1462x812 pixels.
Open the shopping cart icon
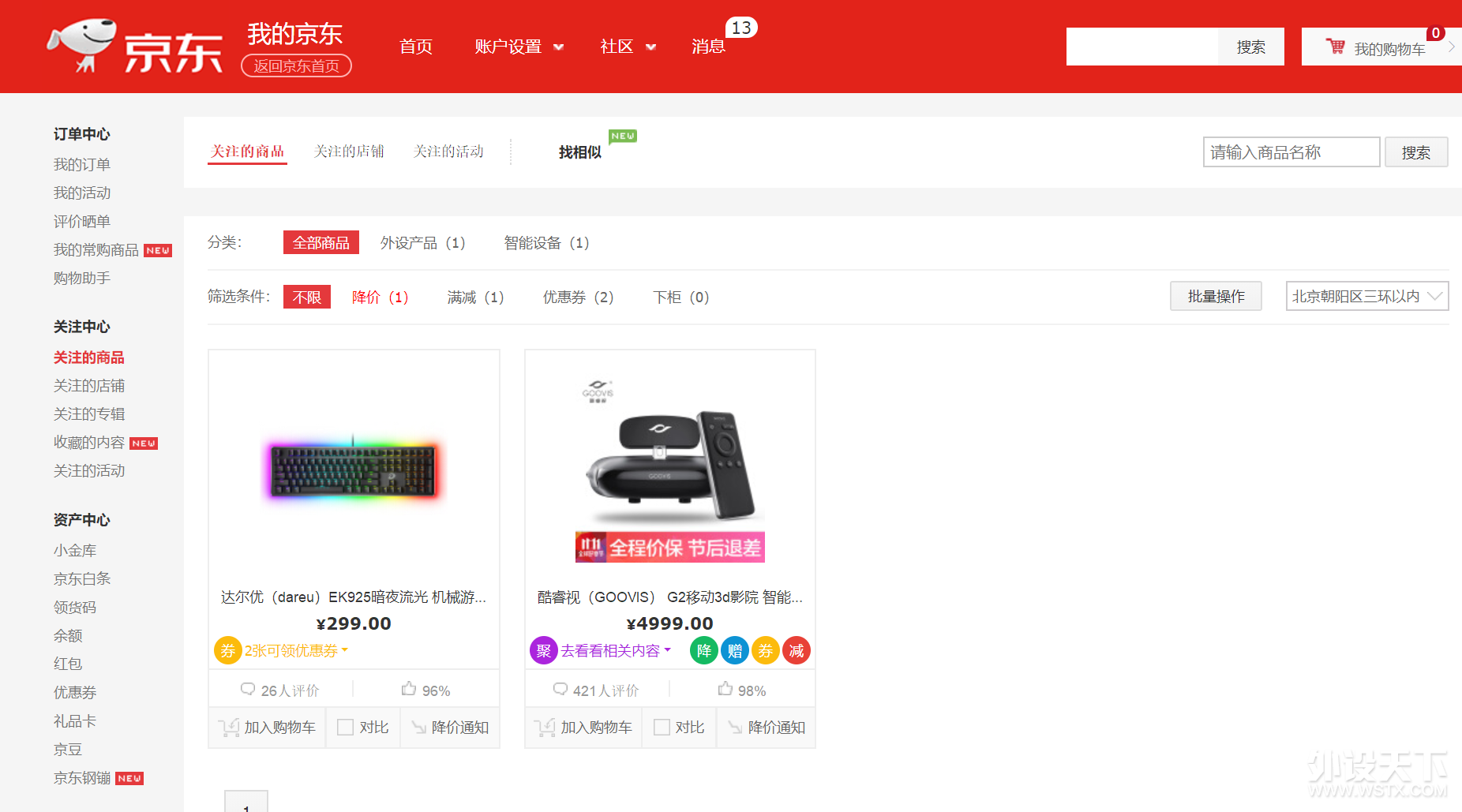pos(1335,47)
